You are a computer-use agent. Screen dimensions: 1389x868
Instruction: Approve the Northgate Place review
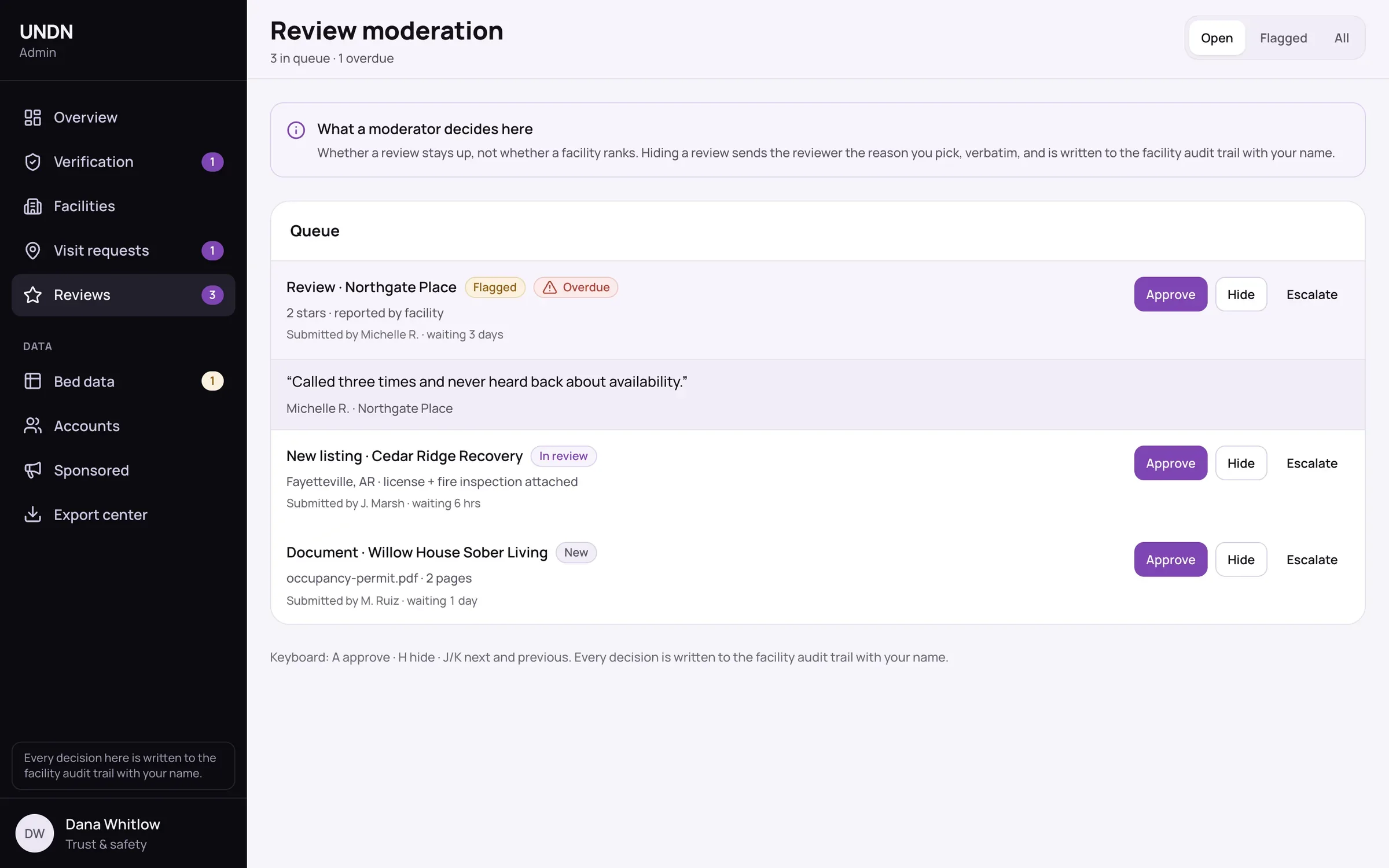click(x=1170, y=294)
